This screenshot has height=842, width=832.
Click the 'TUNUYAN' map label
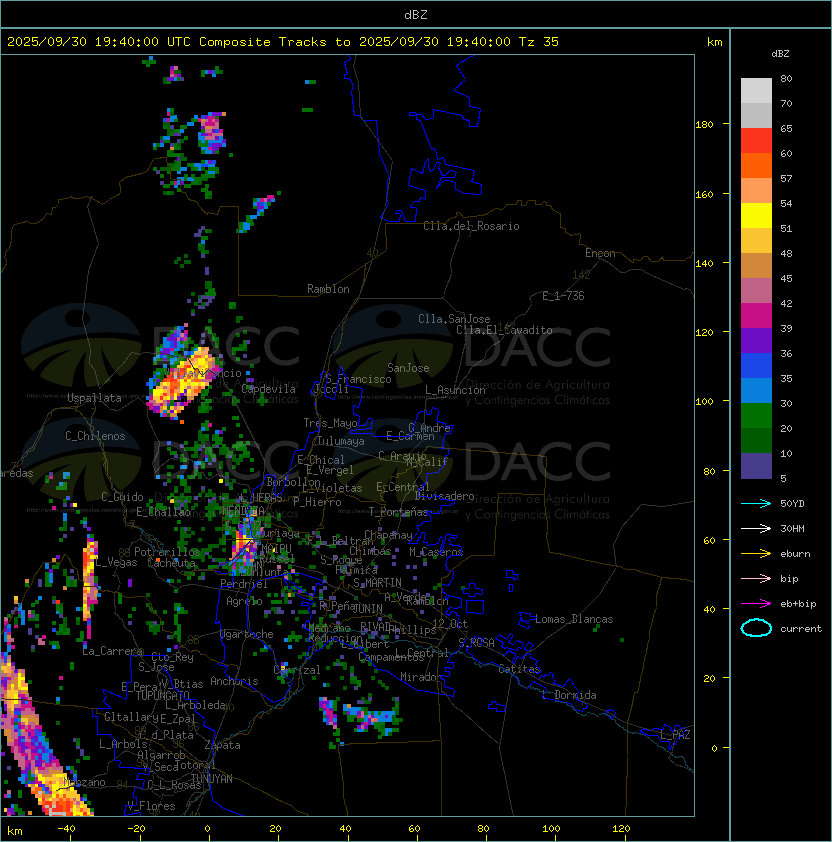(x=212, y=779)
